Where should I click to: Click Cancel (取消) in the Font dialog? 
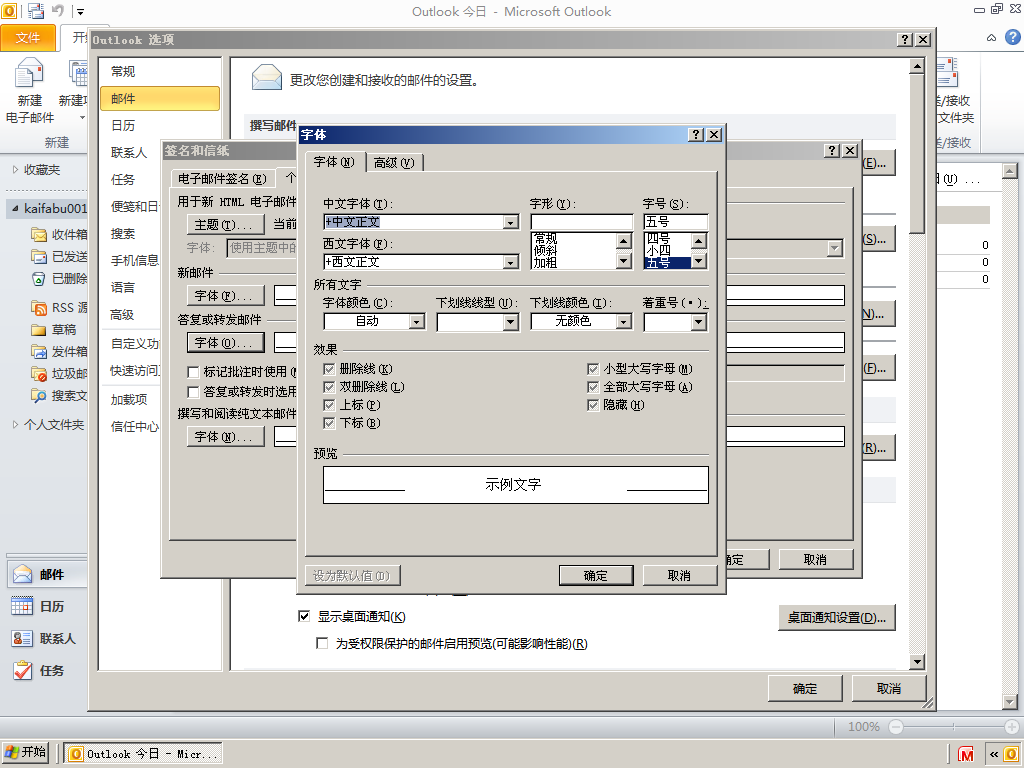tap(679, 575)
